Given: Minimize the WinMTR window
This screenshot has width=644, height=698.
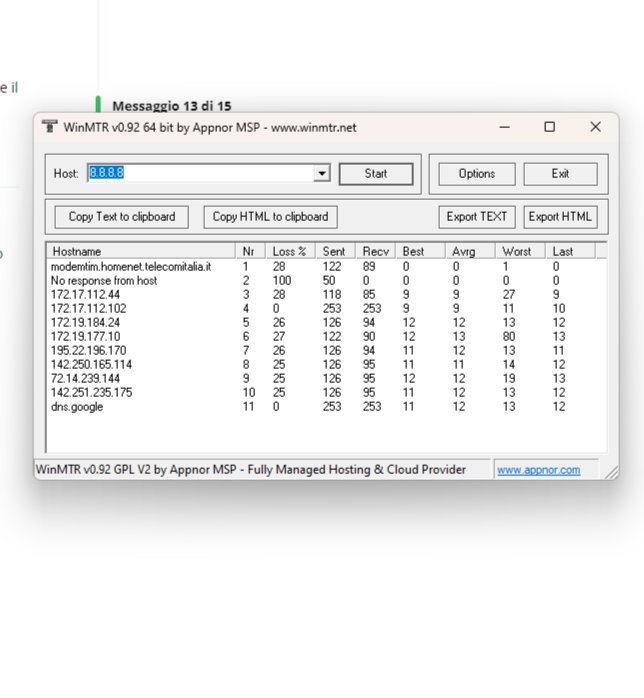Looking at the screenshot, I should pyautogui.click(x=504, y=127).
